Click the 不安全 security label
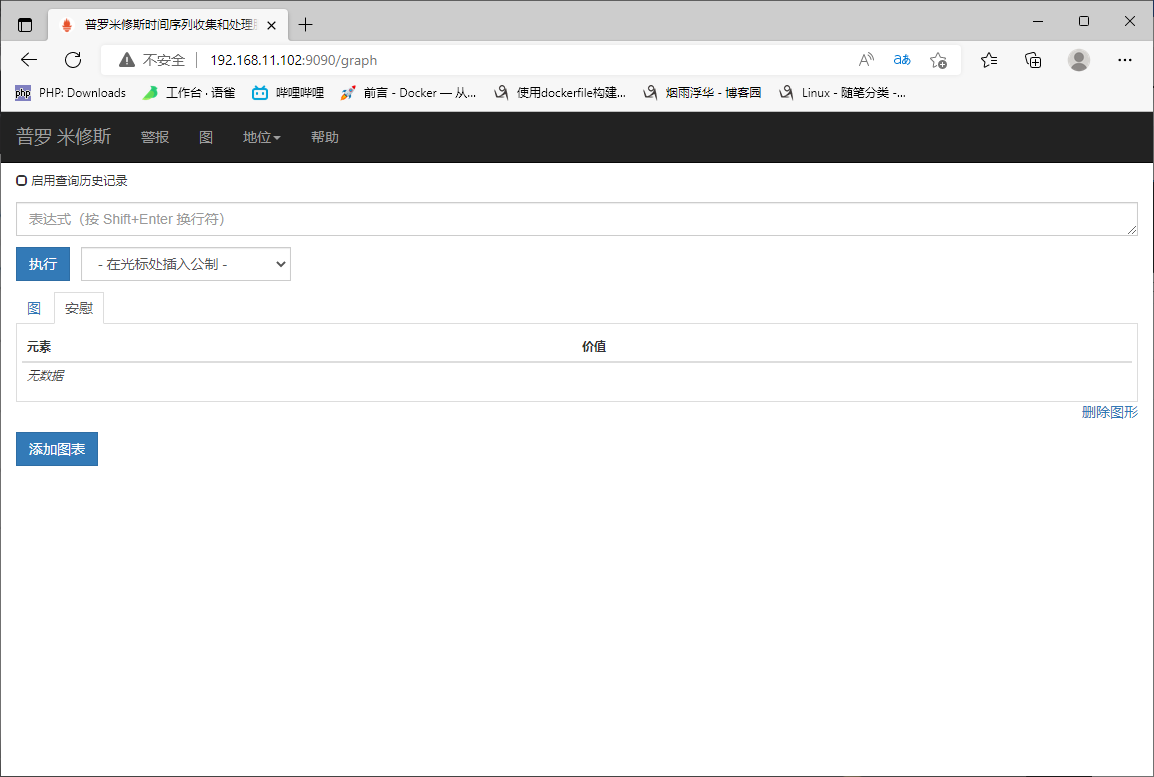Image resolution: width=1154 pixels, height=777 pixels. click(x=163, y=60)
